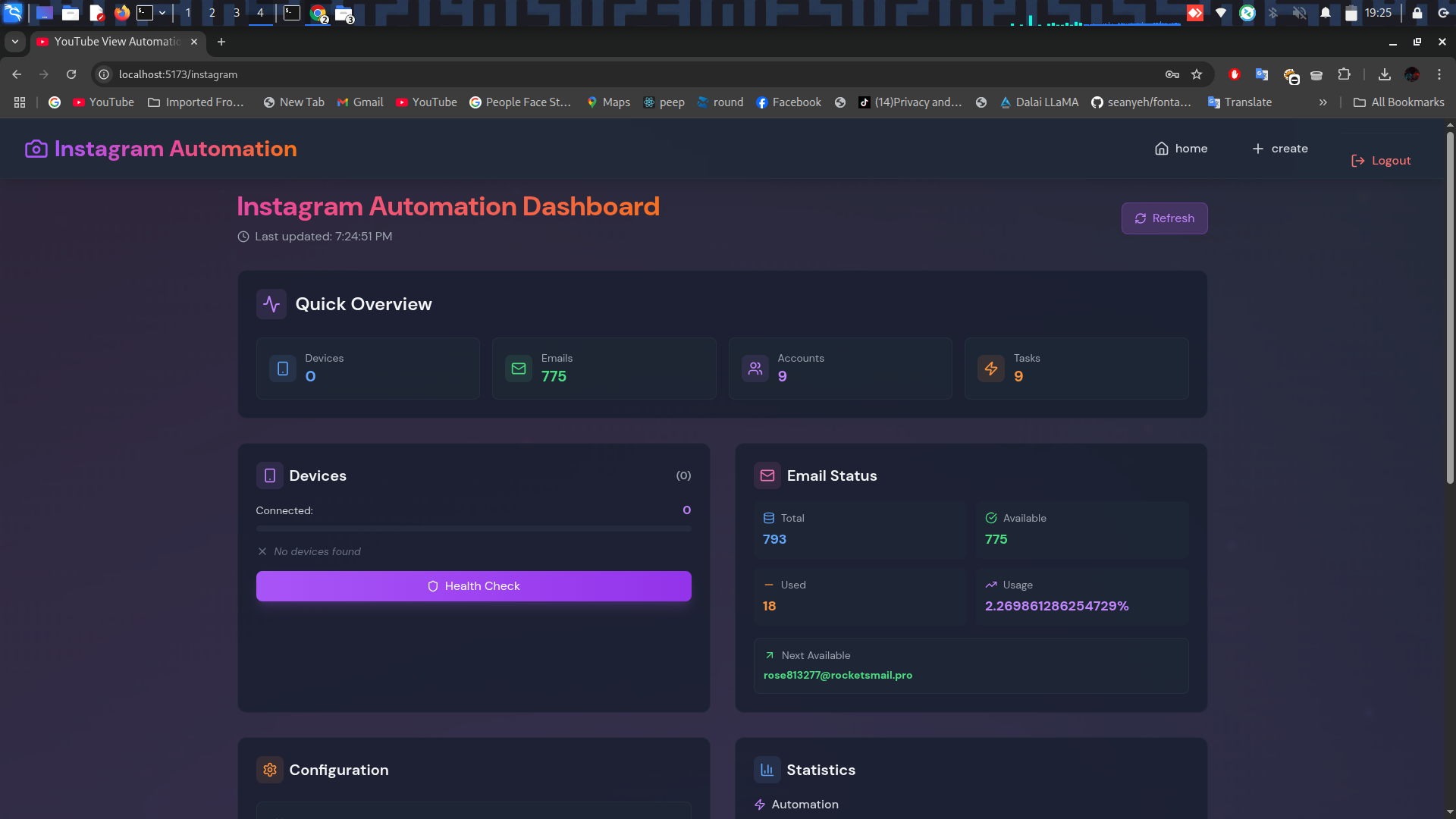The image size is (1456, 819).
Task: Click the next available email rose813277@rocketsmail.pro
Action: [x=838, y=675]
